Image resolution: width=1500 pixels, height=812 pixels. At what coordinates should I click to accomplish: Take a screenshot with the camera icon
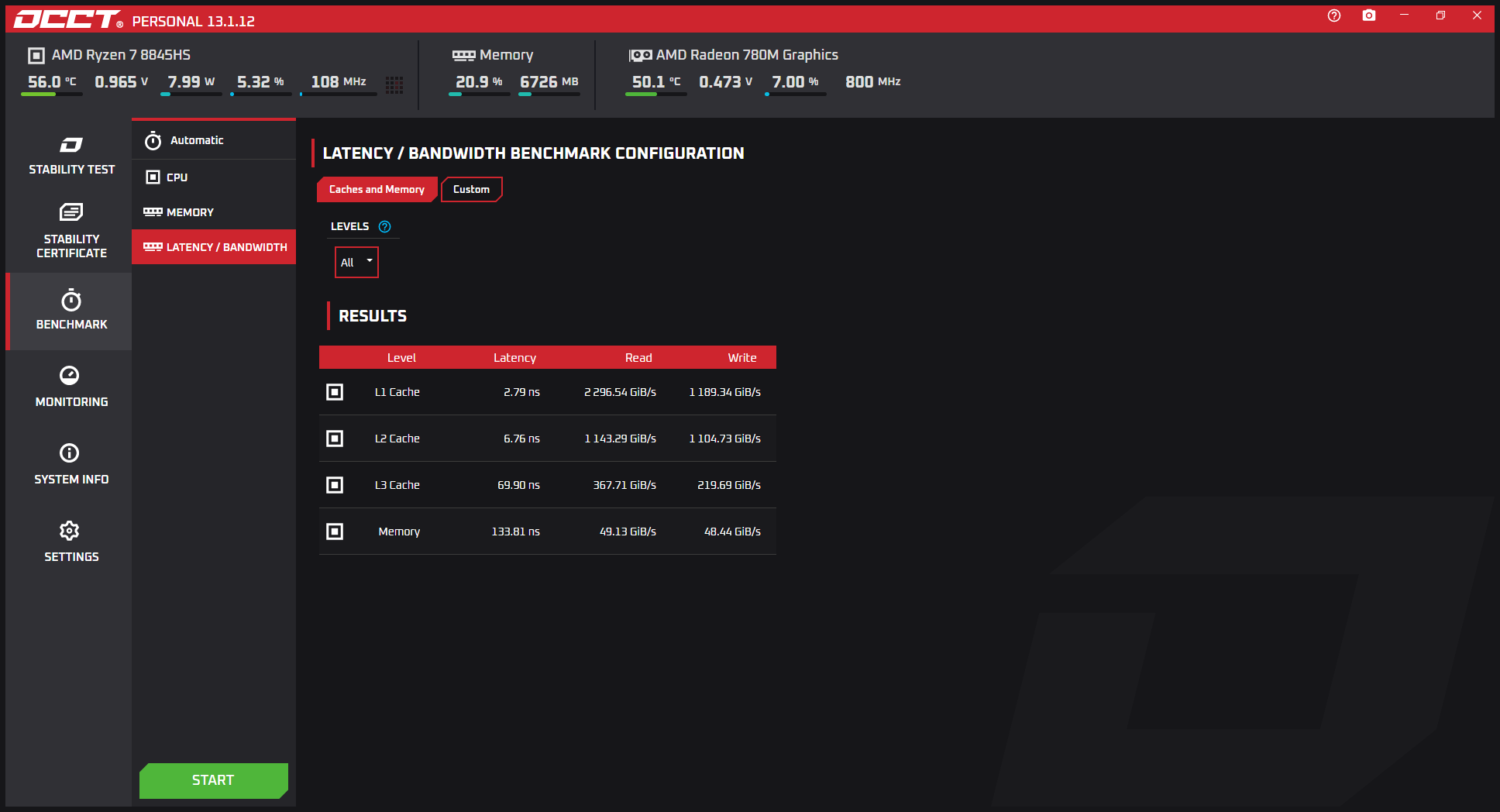(1369, 15)
